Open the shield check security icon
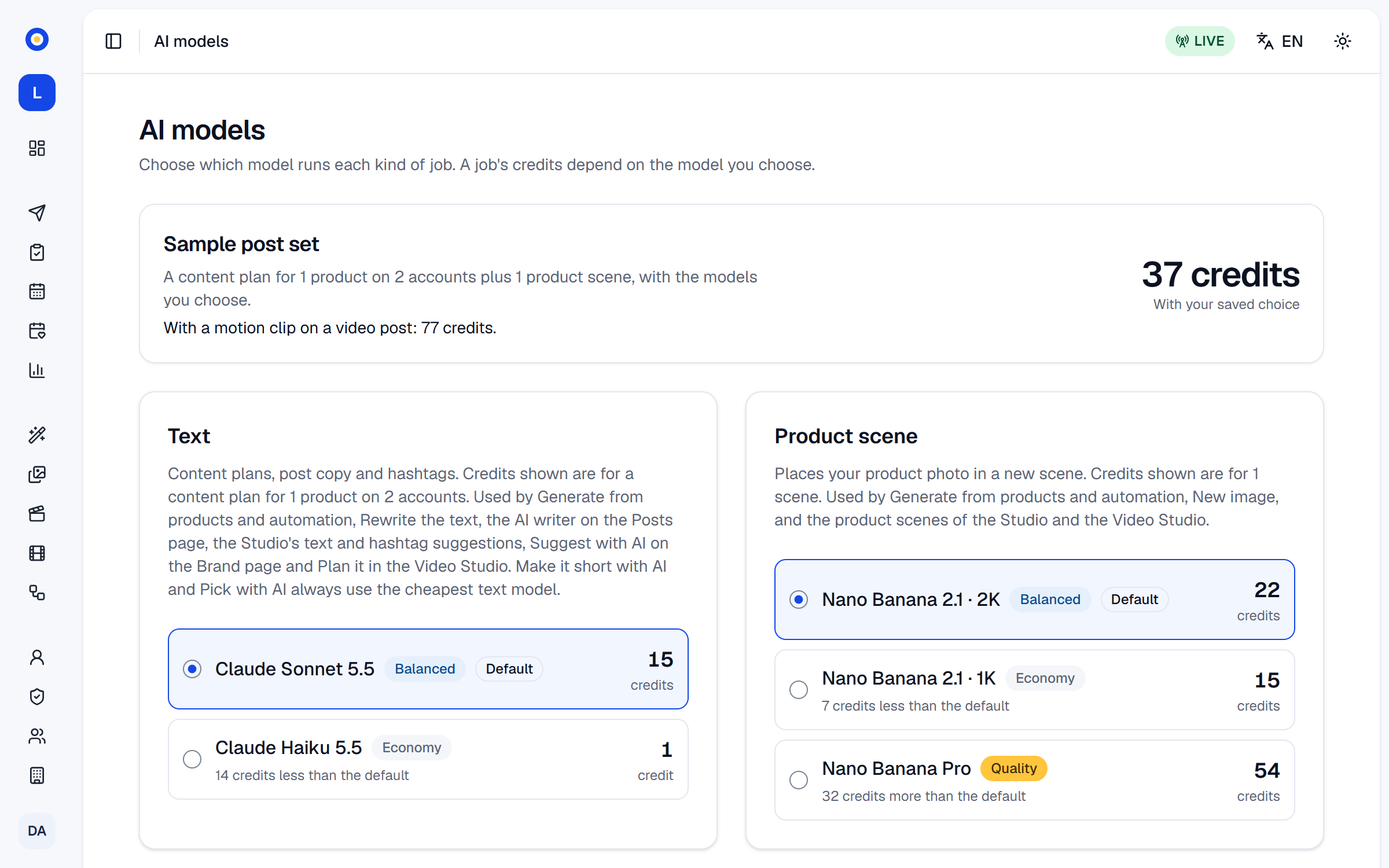 click(x=37, y=697)
